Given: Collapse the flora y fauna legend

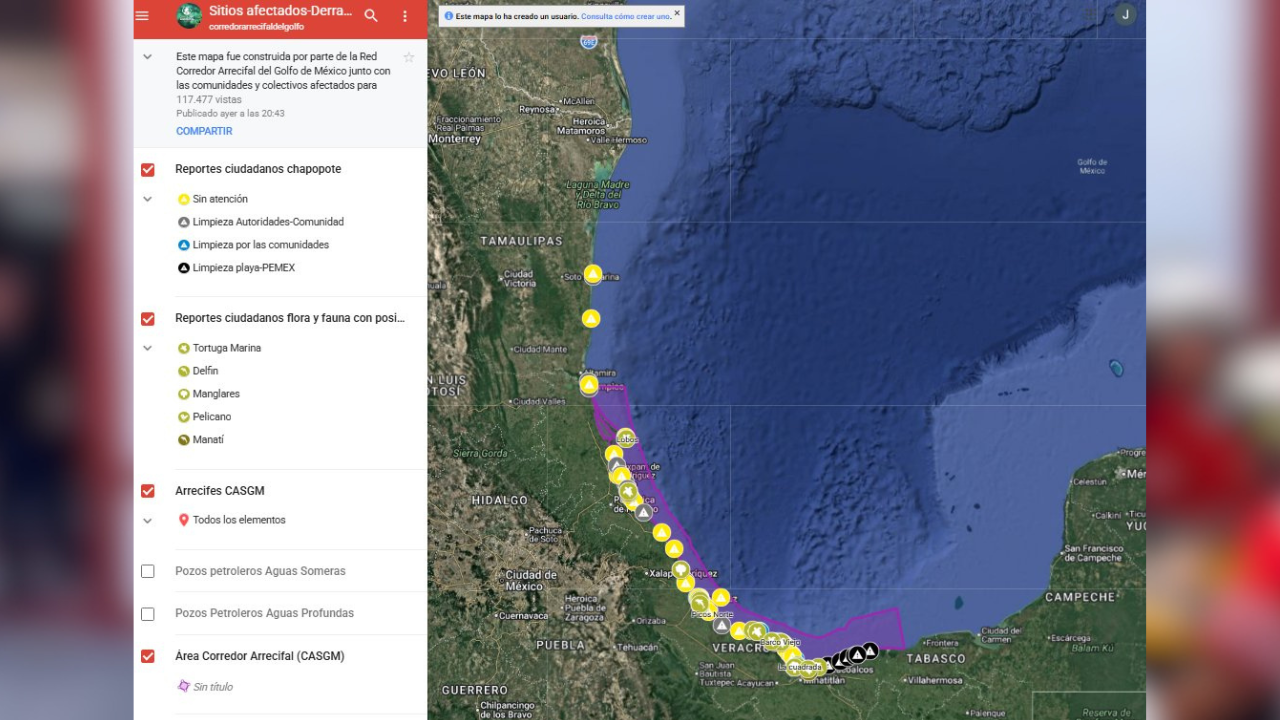Looking at the screenshot, I should (148, 348).
